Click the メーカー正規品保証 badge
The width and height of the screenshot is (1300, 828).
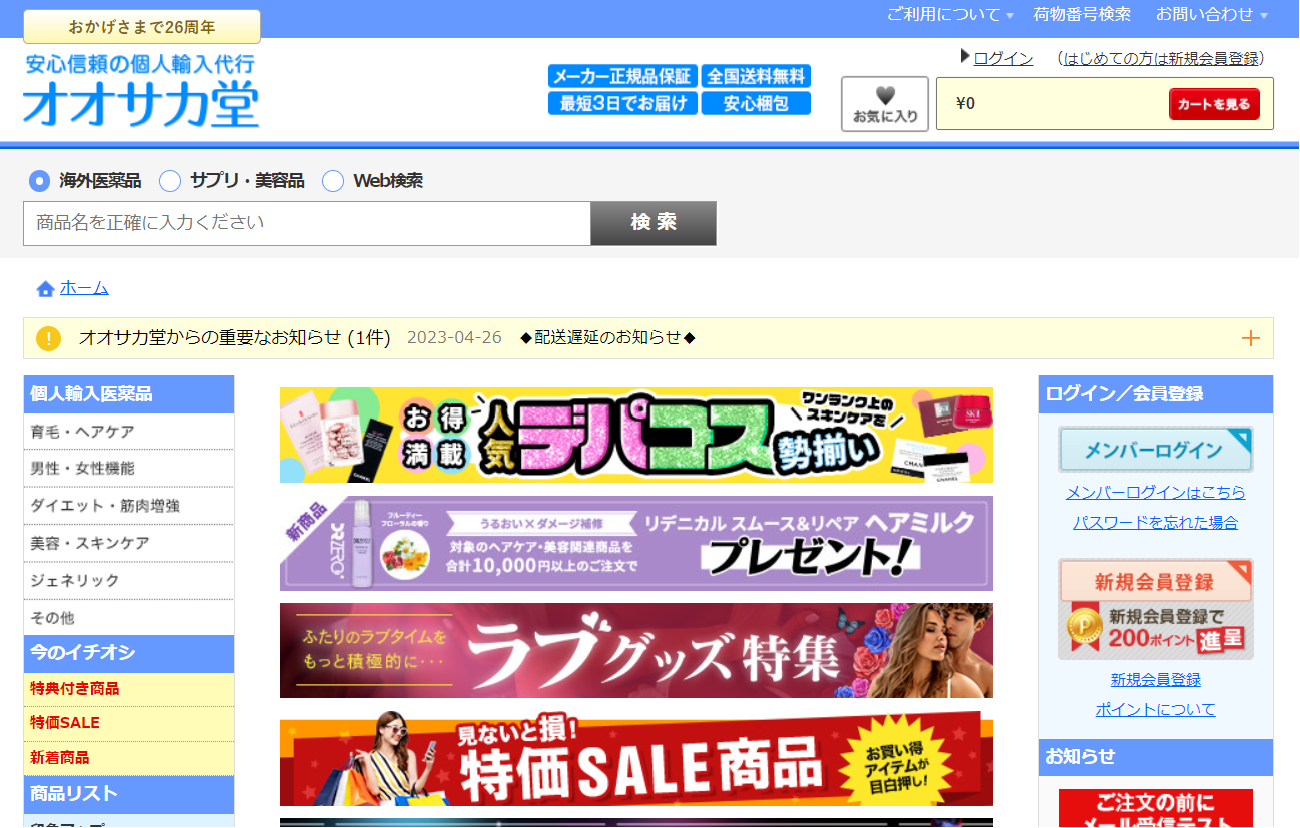(x=622, y=77)
